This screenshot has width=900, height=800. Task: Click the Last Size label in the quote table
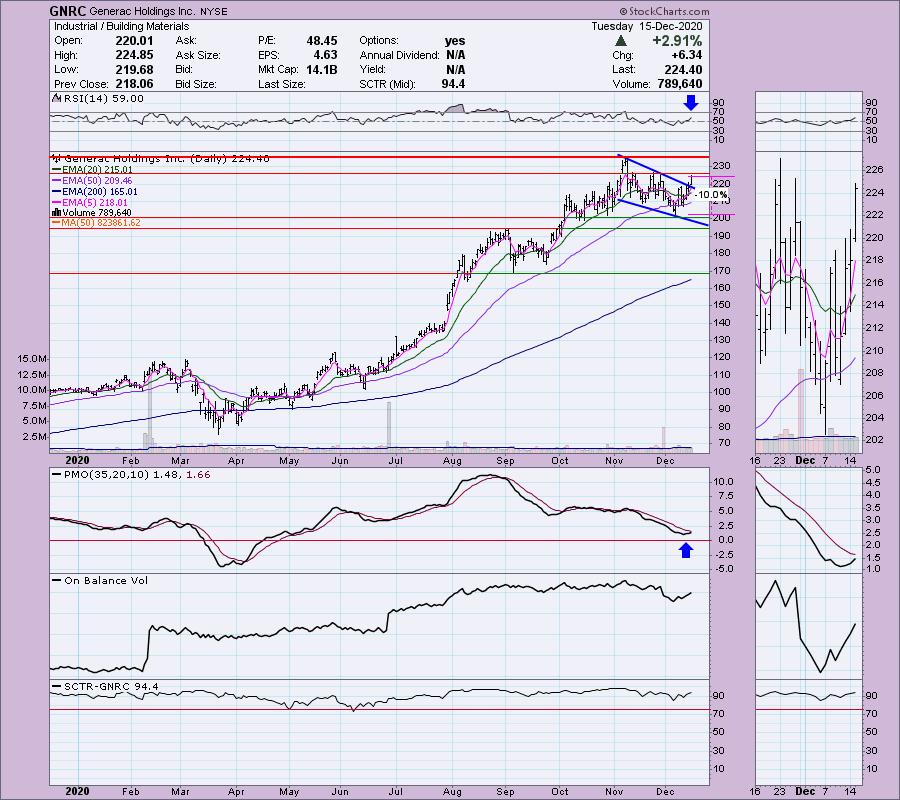[x=282, y=84]
